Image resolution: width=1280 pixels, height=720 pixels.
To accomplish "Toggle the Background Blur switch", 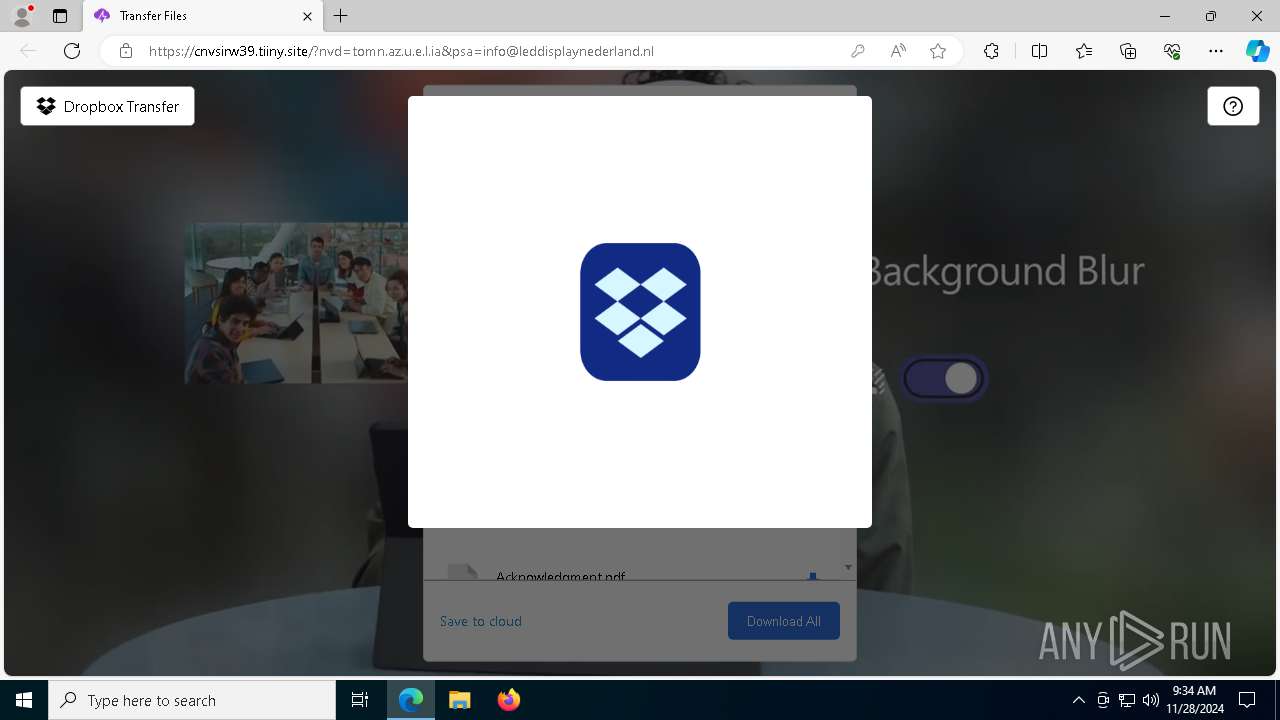I will click(944, 378).
